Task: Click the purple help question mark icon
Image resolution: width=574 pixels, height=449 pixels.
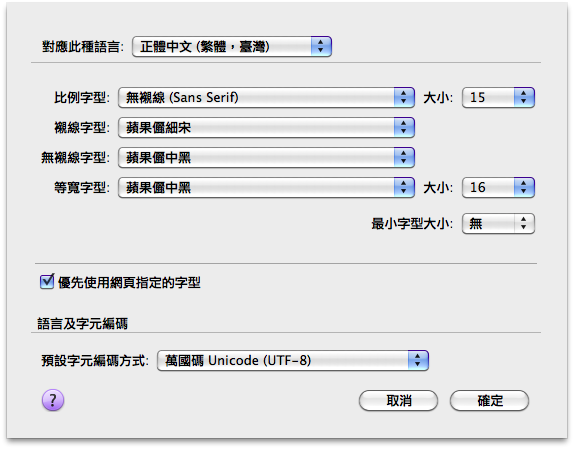Action: (x=53, y=400)
